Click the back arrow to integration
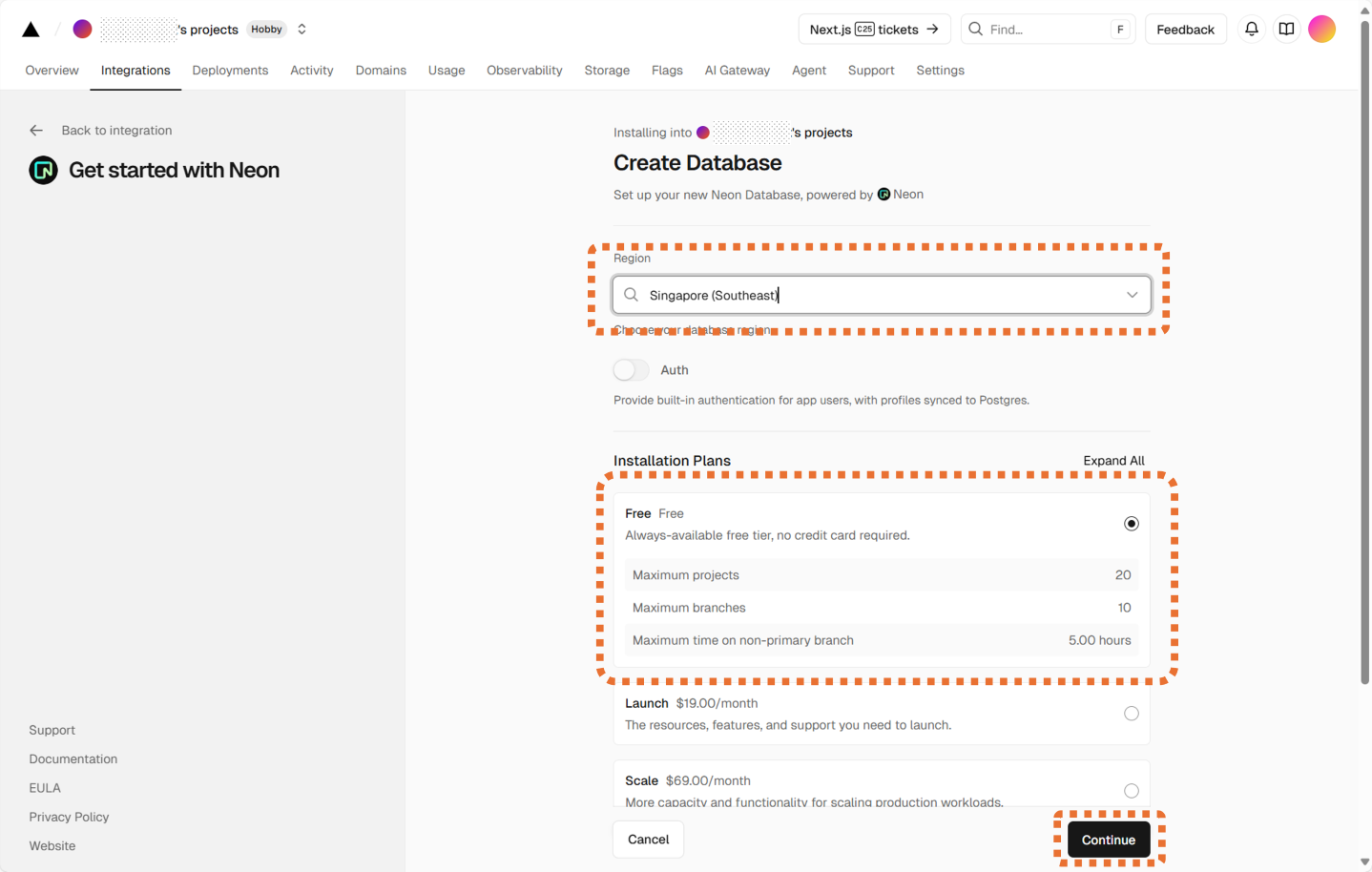Image resolution: width=1372 pixels, height=872 pixels. click(x=36, y=131)
